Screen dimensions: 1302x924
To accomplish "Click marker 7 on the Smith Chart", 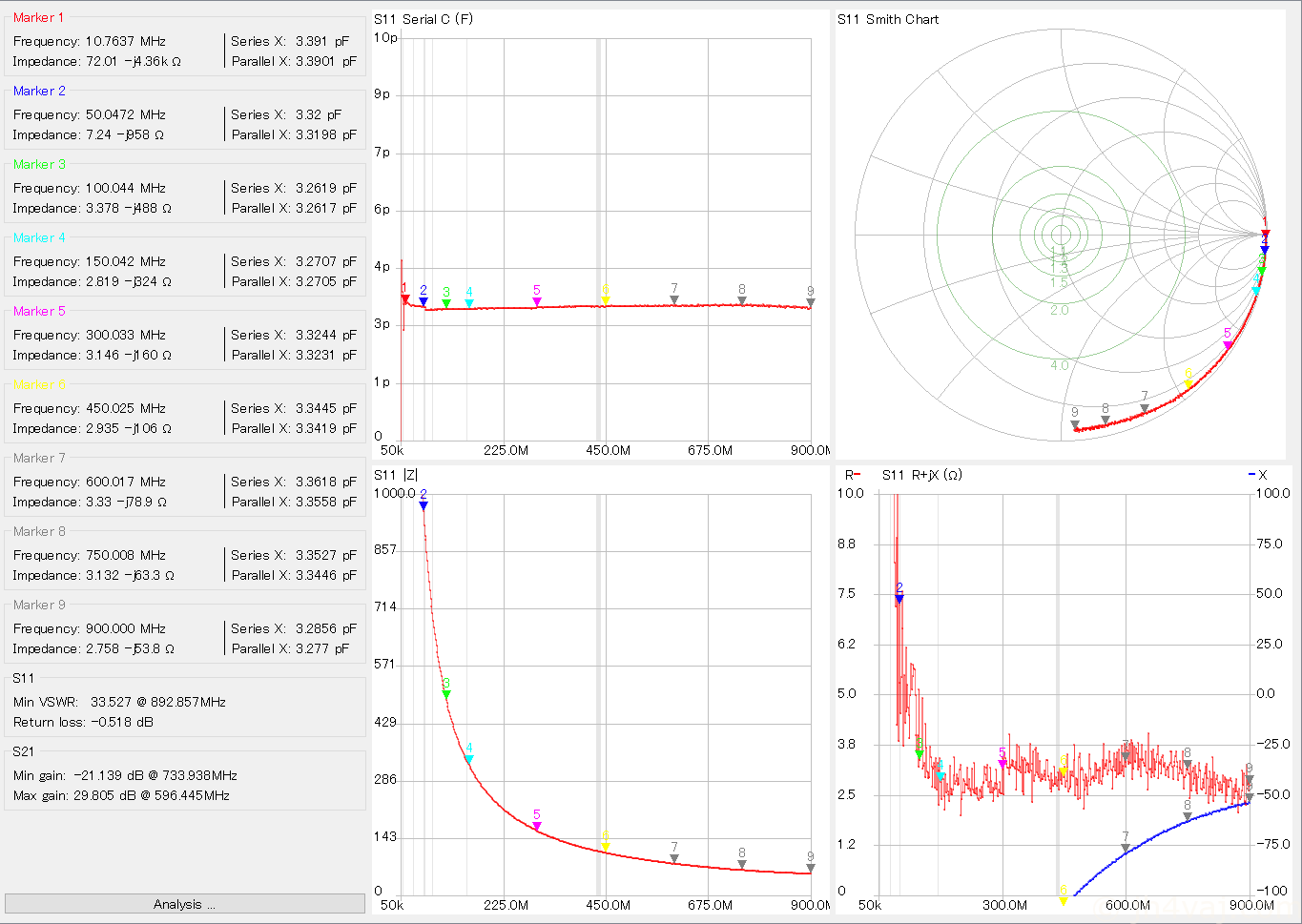I will pos(1145,408).
